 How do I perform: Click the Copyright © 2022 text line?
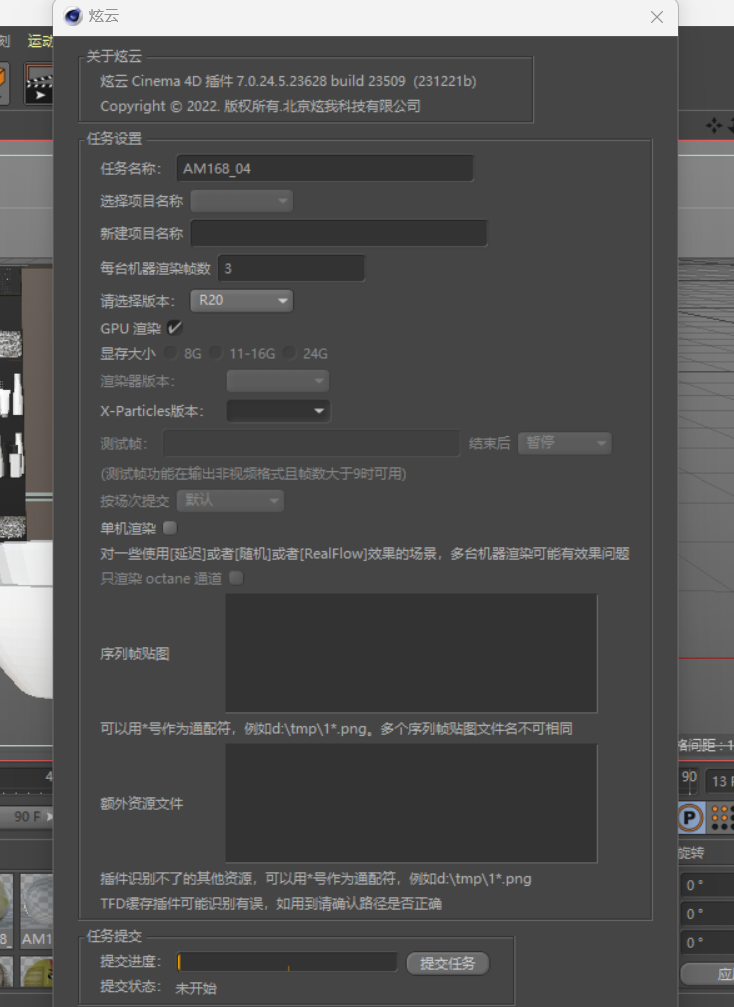click(260, 106)
